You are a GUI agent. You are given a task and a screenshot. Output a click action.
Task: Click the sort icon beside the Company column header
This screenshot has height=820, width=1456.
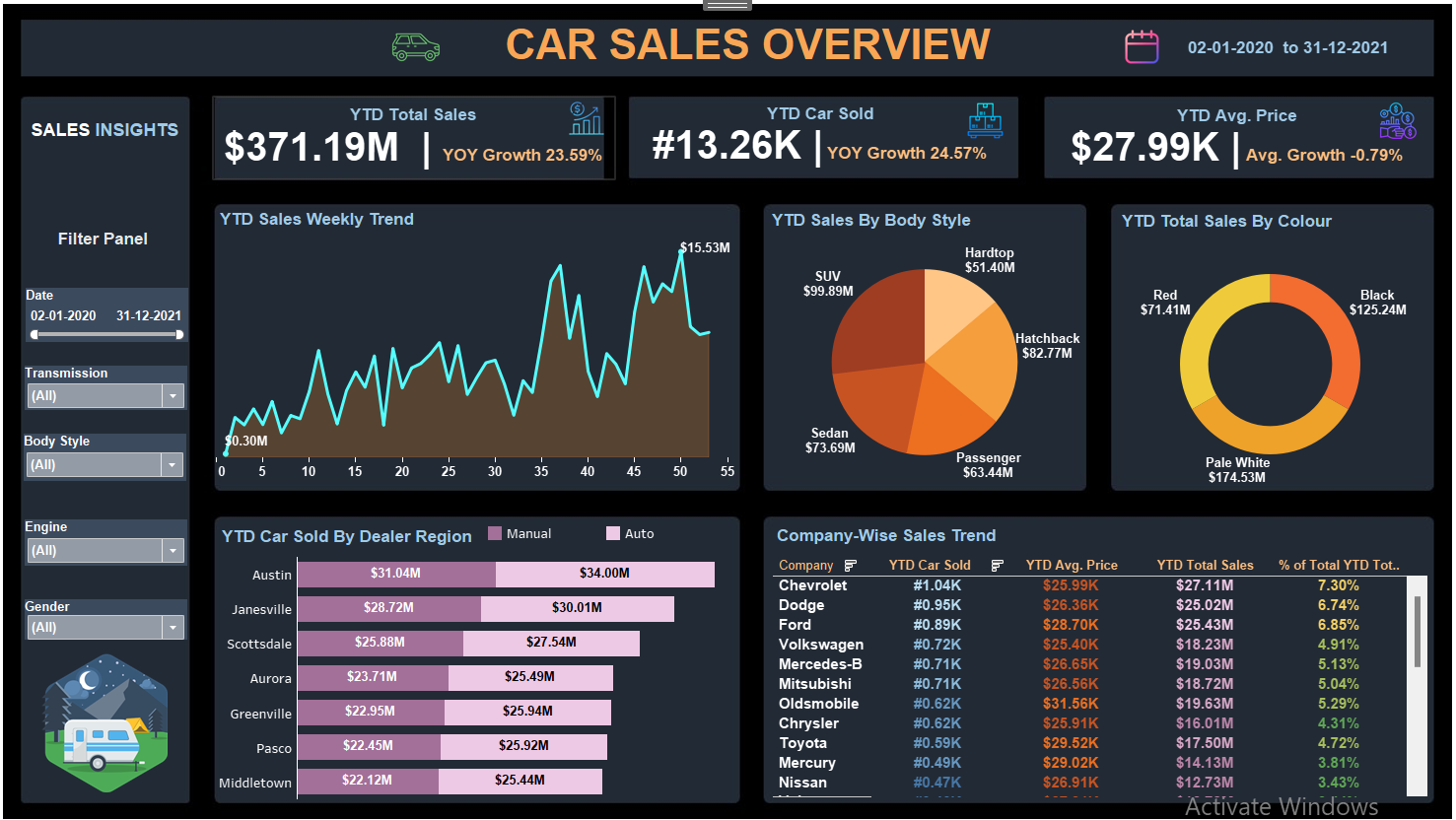850,566
